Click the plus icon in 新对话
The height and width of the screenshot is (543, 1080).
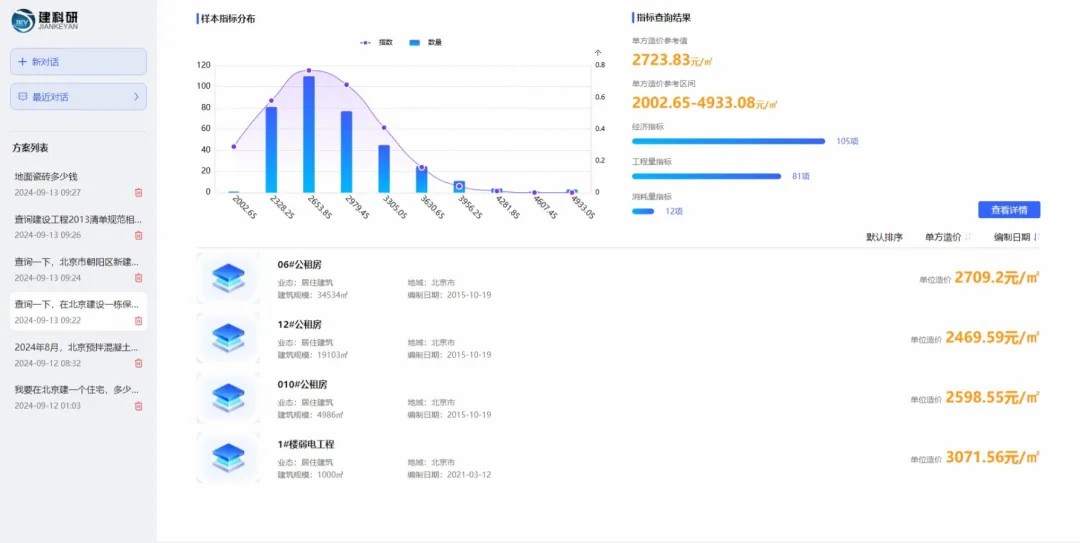pyautogui.click(x=22, y=62)
